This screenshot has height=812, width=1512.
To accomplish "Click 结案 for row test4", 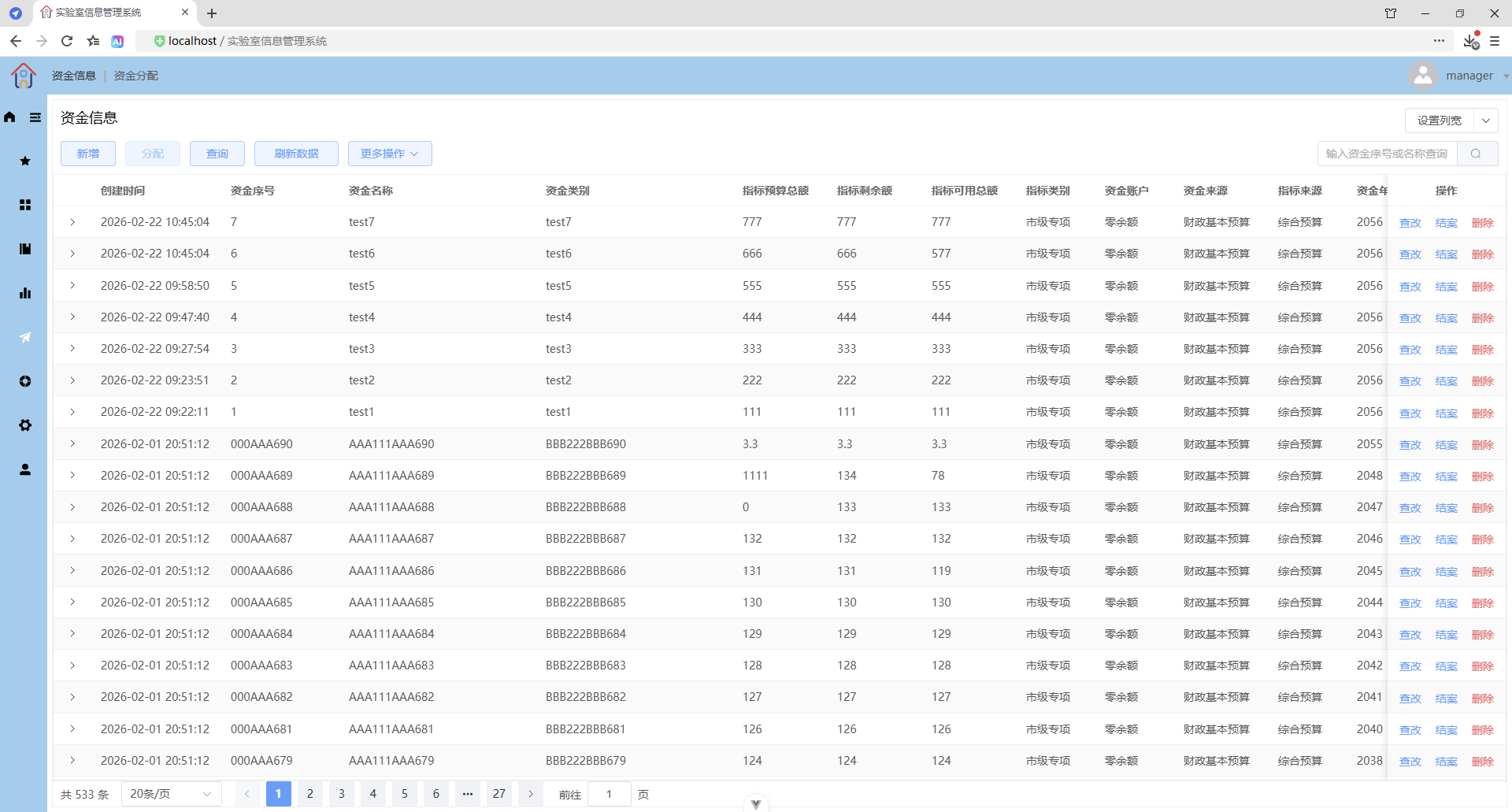I will (1447, 318).
